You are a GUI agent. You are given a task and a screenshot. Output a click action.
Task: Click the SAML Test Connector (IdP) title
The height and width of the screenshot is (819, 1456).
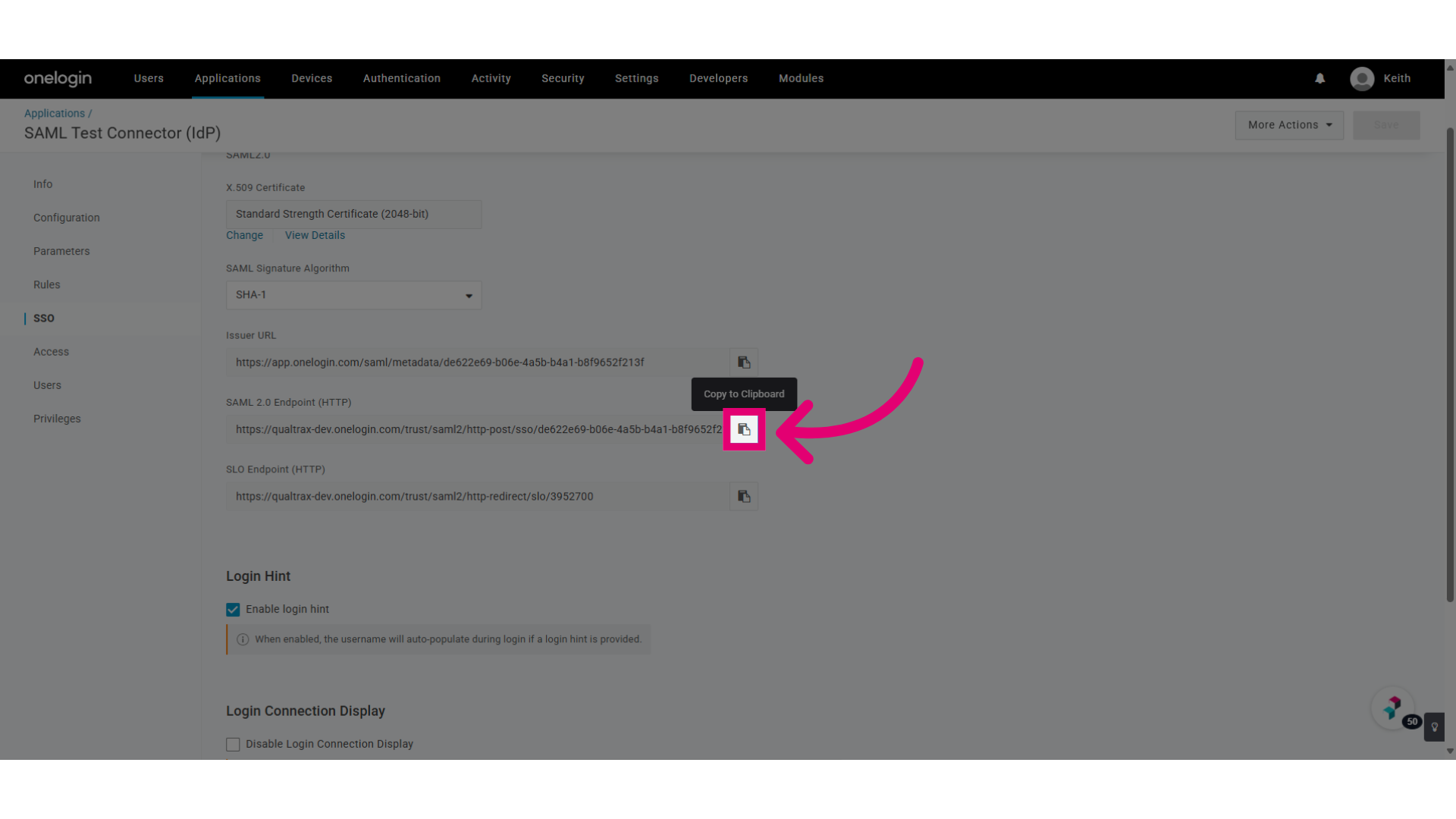point(122,133)
